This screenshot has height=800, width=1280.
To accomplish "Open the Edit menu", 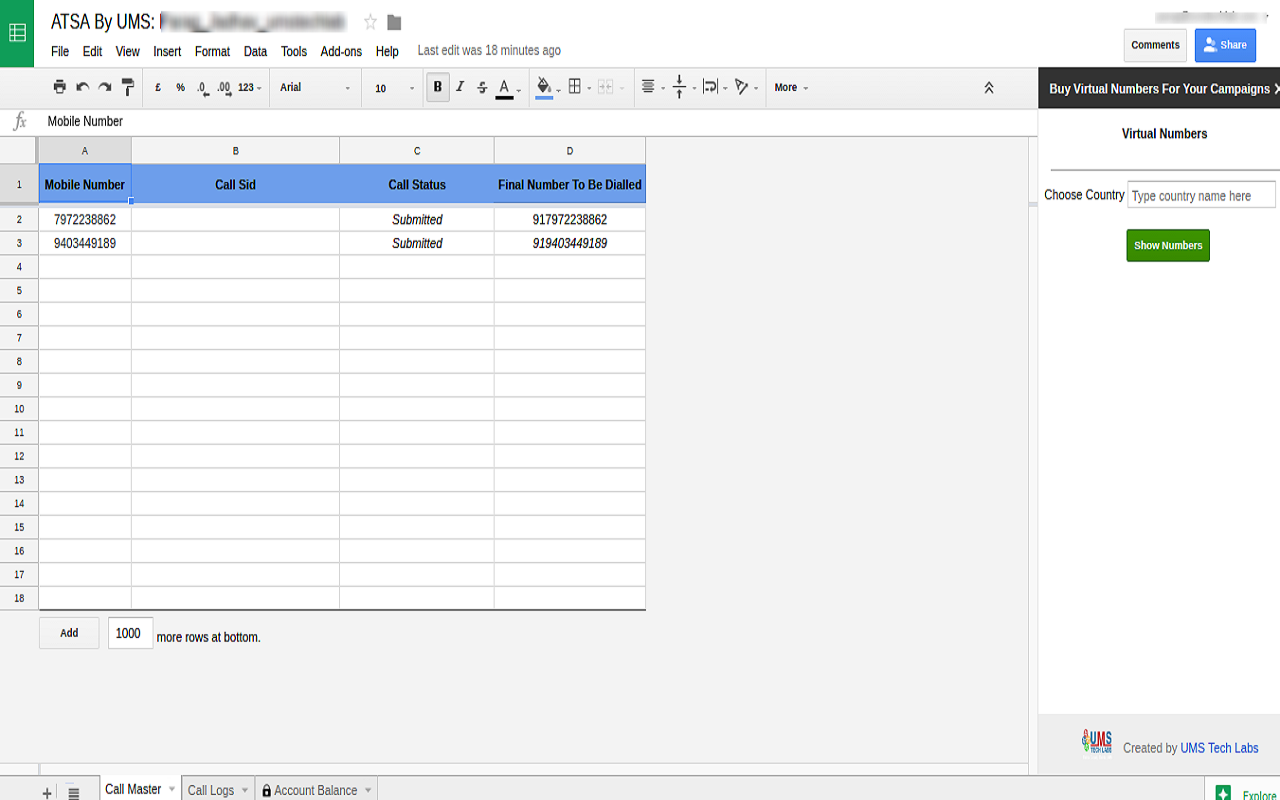I will click(92, 51).
